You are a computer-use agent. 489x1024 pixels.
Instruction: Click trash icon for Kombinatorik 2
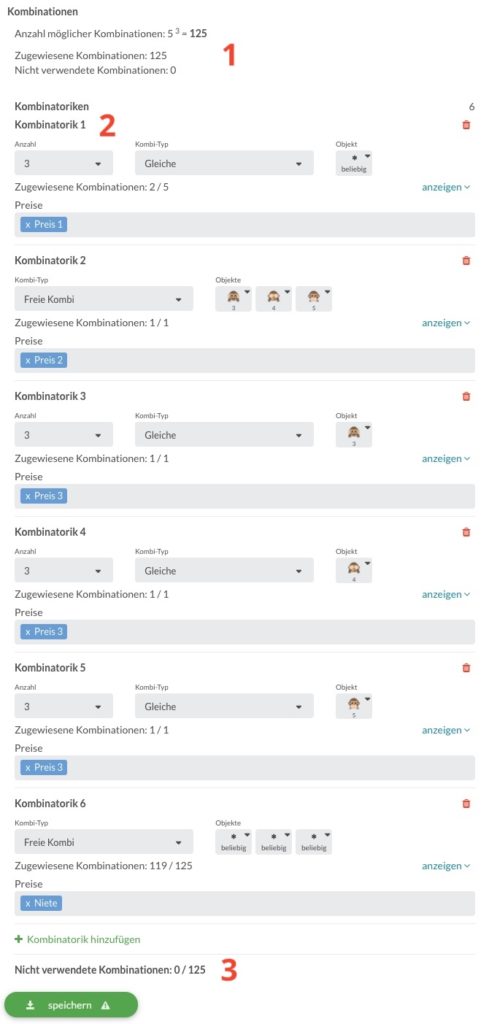click(x=465, y=261)
